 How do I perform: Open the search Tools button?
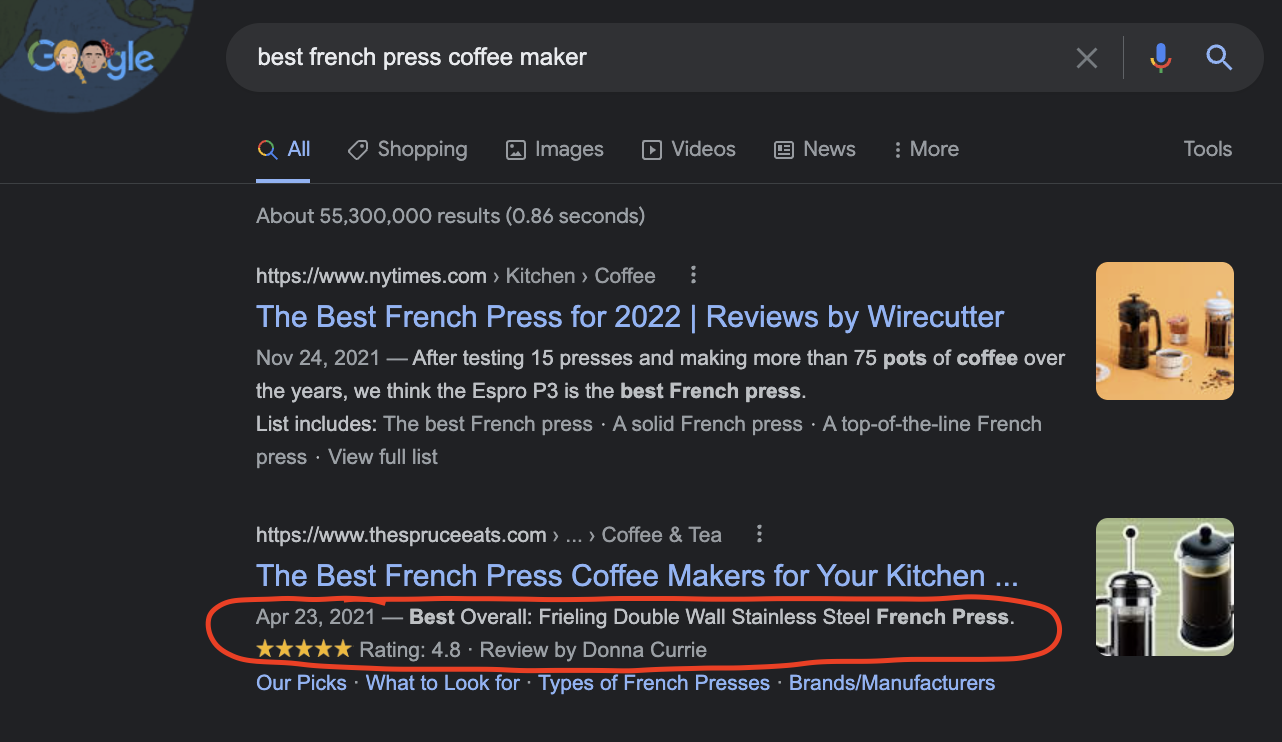(x=1207, y=149)
